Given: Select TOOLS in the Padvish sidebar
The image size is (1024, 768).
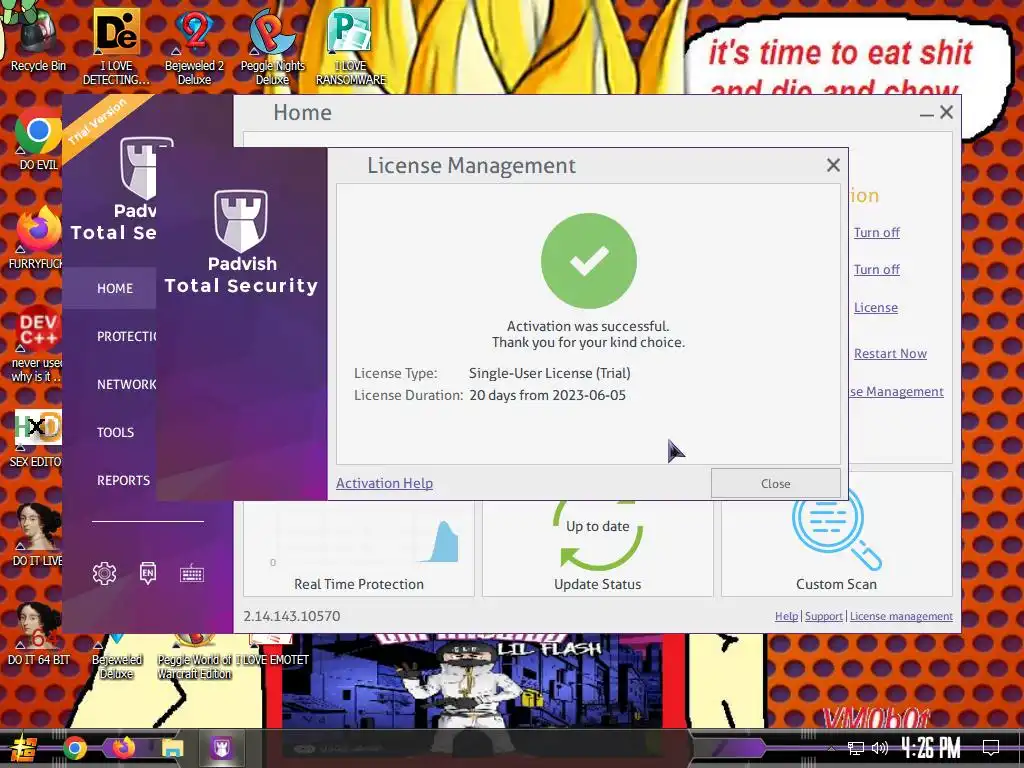Looking at the screenshot, I should pos(116,432).
